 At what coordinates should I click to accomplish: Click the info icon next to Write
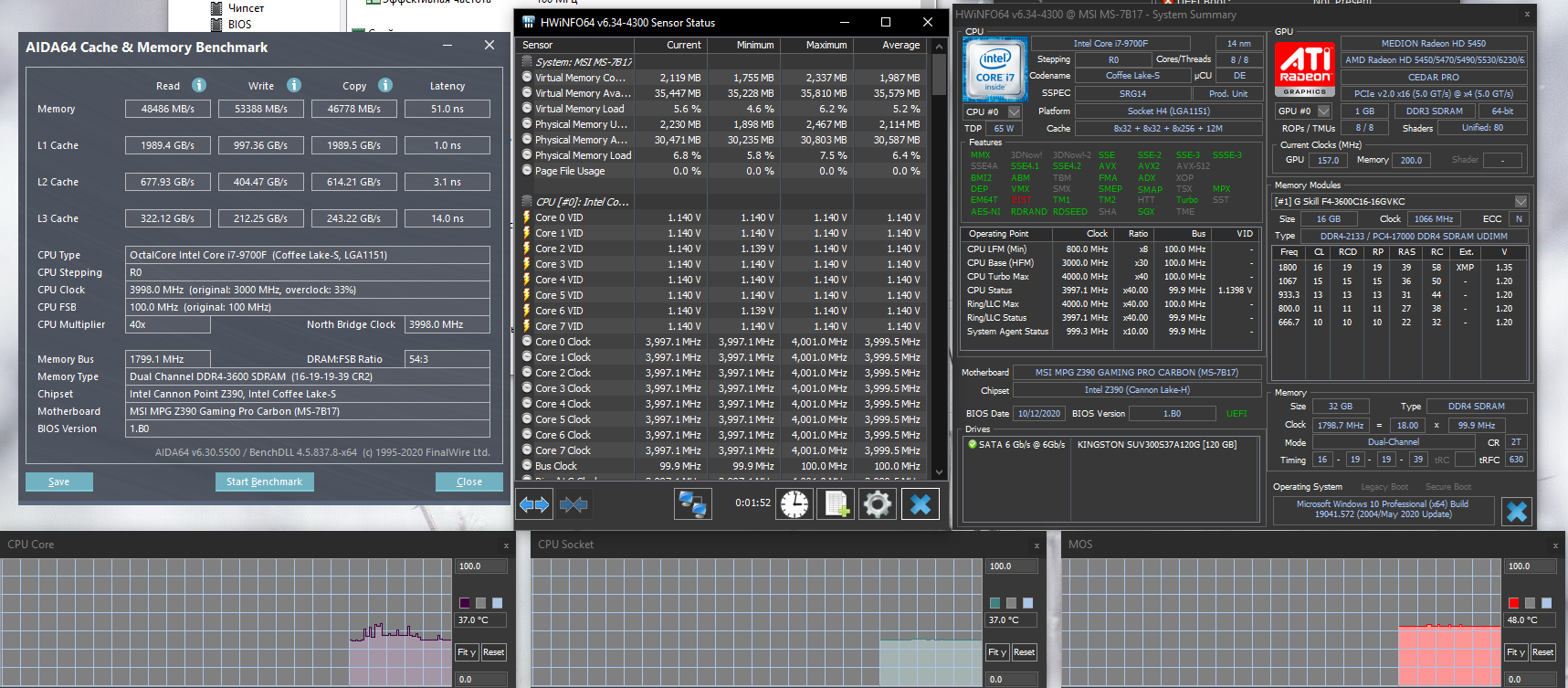(294, 85)
